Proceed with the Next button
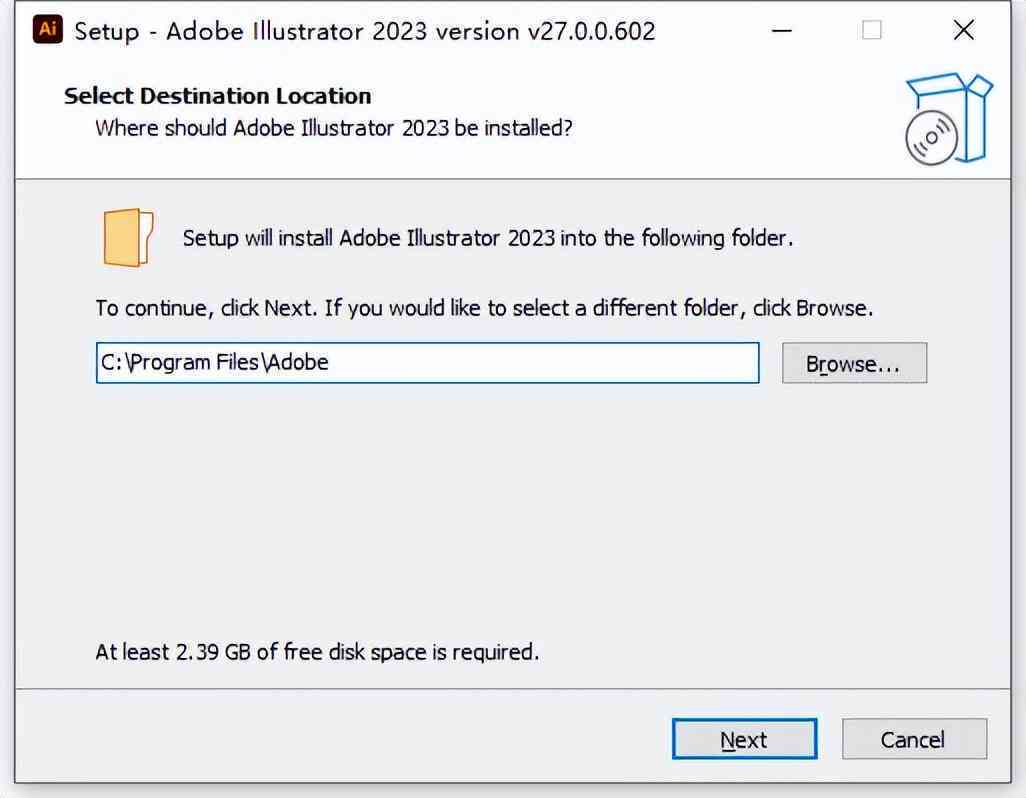The height and width of the screenshot is (798, 1026). 745,739
